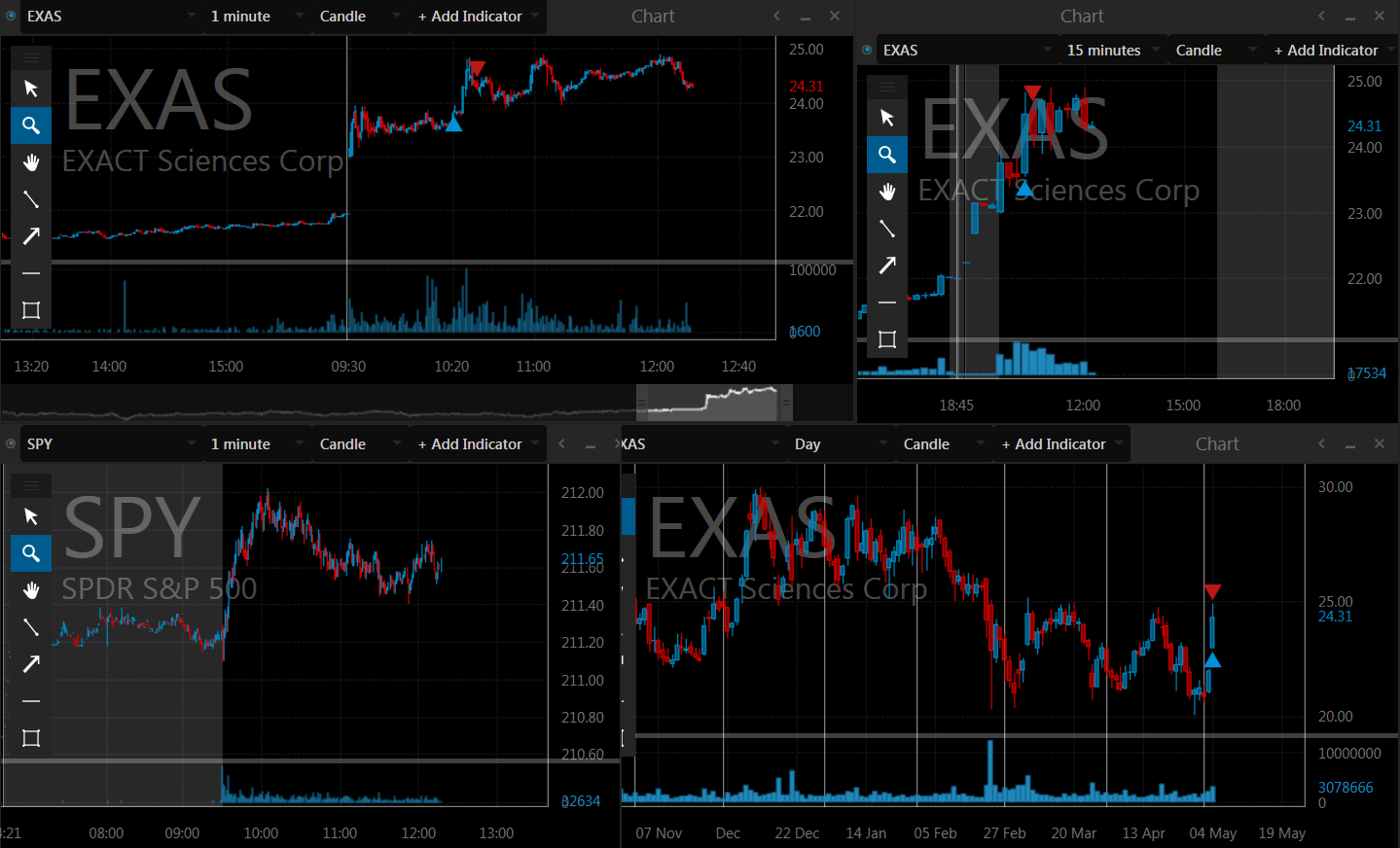Open hamburger toolbar menu in EXAS 15 minutes chart
The width and height of the screenshot is (1400, 848).
pos(887,87)
